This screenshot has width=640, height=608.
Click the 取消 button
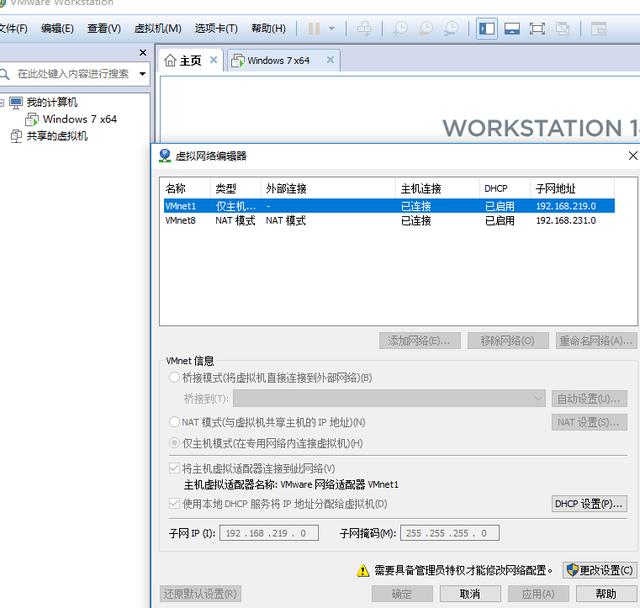tap(470, 594)
